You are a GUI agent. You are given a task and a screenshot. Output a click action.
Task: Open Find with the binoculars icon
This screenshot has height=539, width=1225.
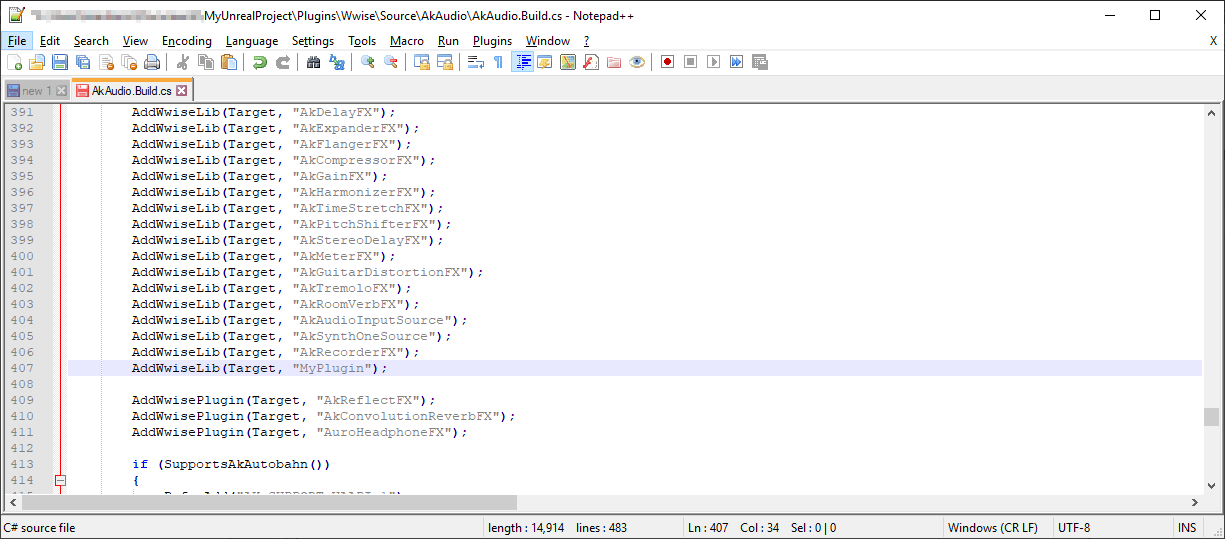click(314, 62)
